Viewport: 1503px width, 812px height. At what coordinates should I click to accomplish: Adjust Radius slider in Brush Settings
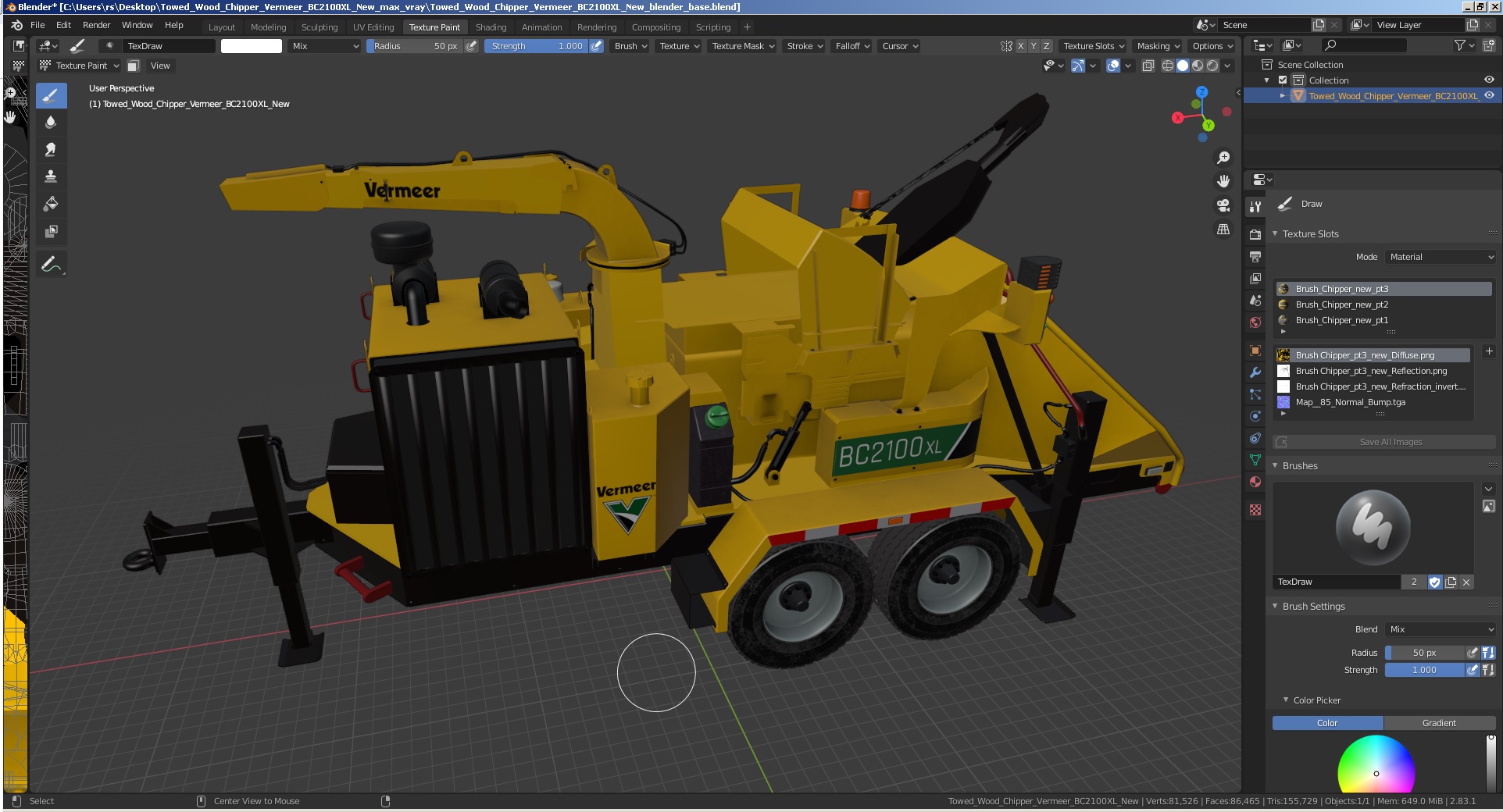(x=1424, y=653)
